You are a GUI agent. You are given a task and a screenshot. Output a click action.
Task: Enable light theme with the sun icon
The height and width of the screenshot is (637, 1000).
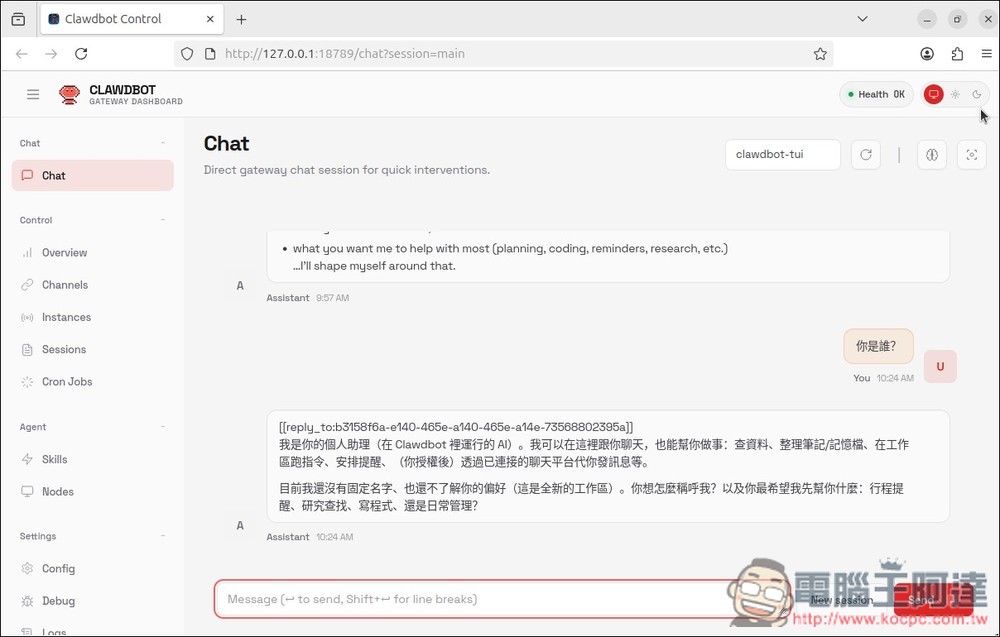[955, 93]
